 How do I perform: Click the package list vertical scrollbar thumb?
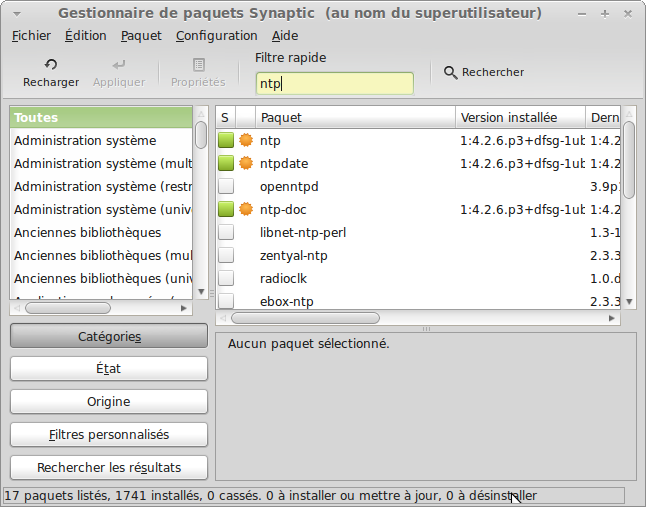629,160
